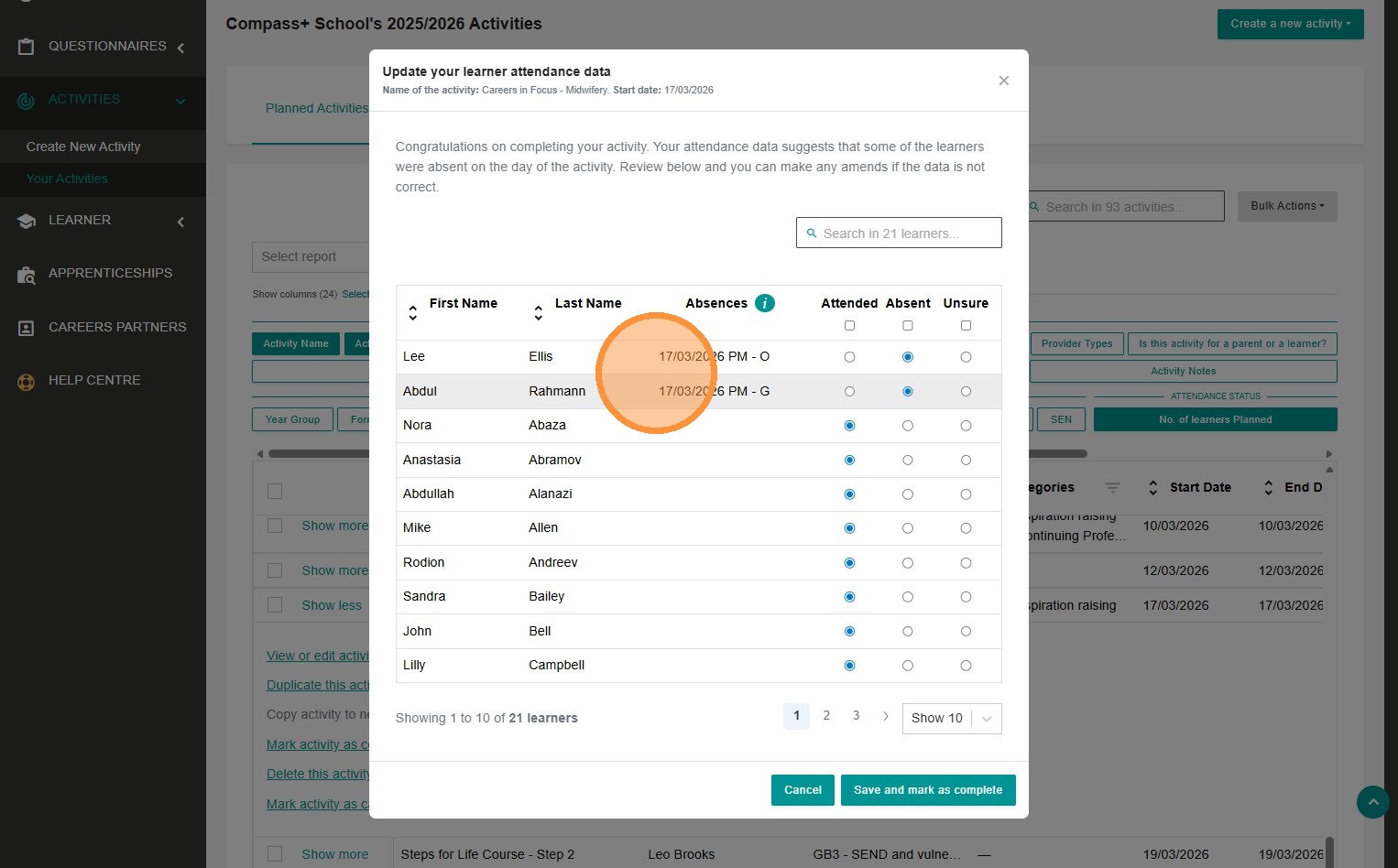
Task: Collapse the Activities sidebar section chevron
Action: tap(180, 101)
